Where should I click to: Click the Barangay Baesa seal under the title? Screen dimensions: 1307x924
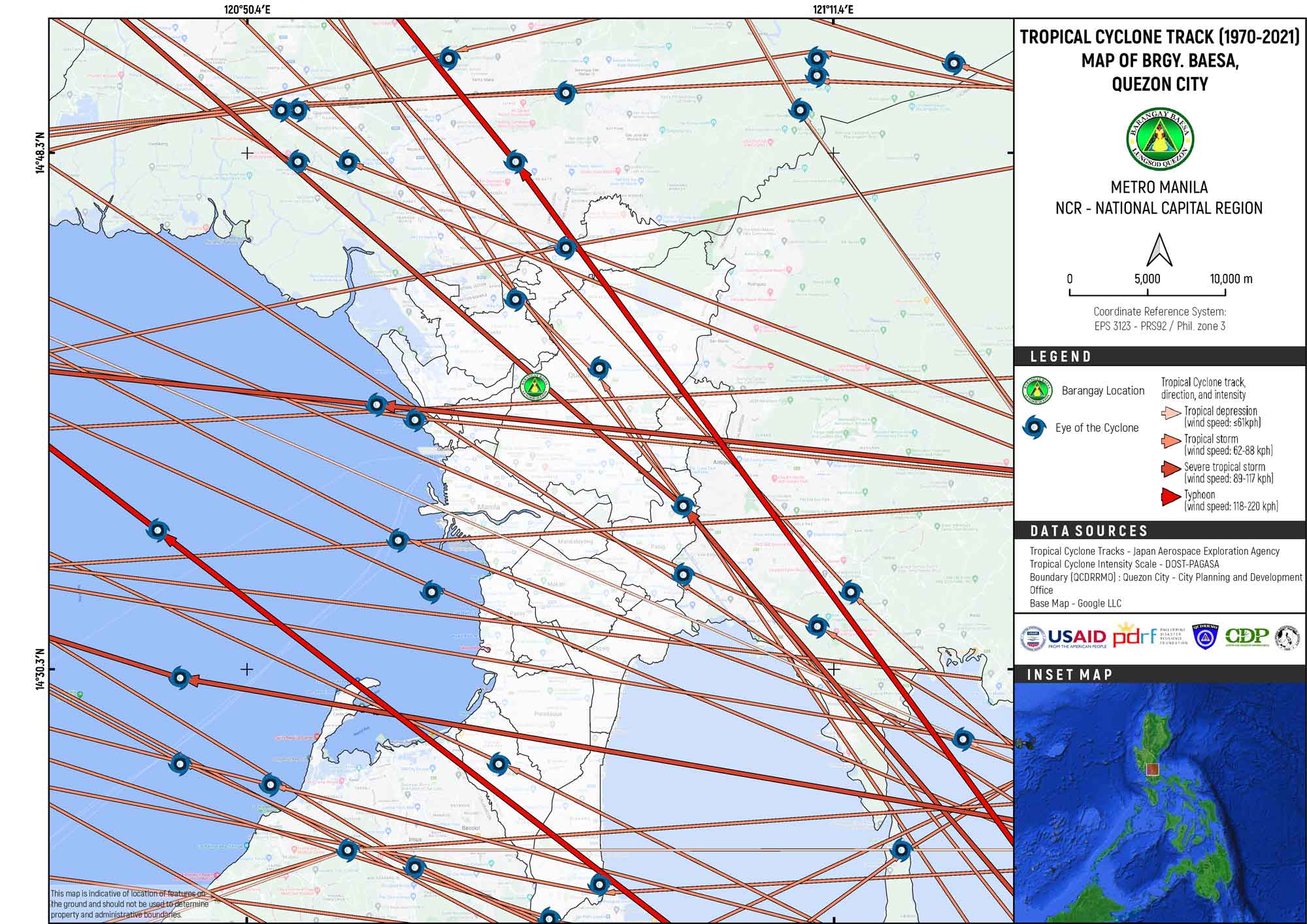pos(1159,139)
